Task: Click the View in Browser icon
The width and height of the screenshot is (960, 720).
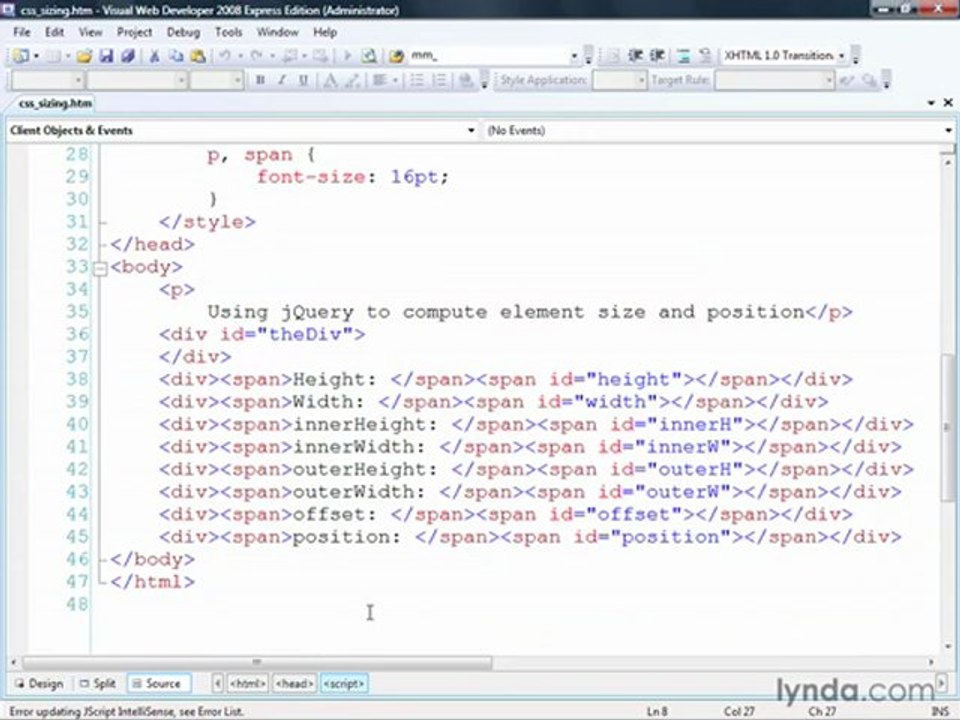Action: [x=369, y=56]
